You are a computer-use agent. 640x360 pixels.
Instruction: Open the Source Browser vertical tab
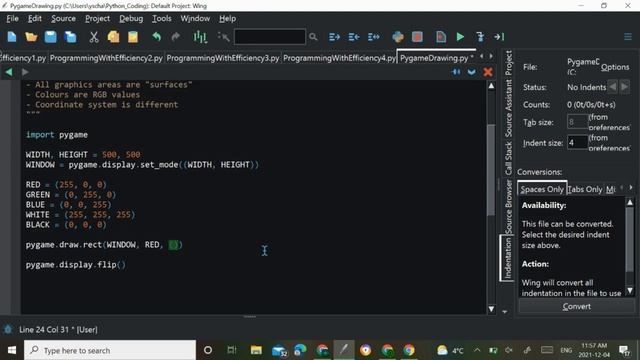point(508,207)
